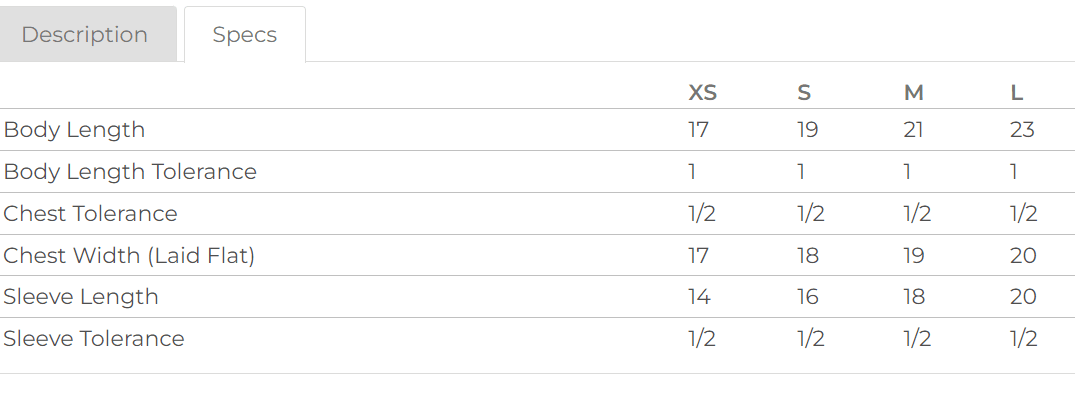Click Body Length value 17 for XS
This screenshot has width=1075, height=404.
(x=698, y=130)
